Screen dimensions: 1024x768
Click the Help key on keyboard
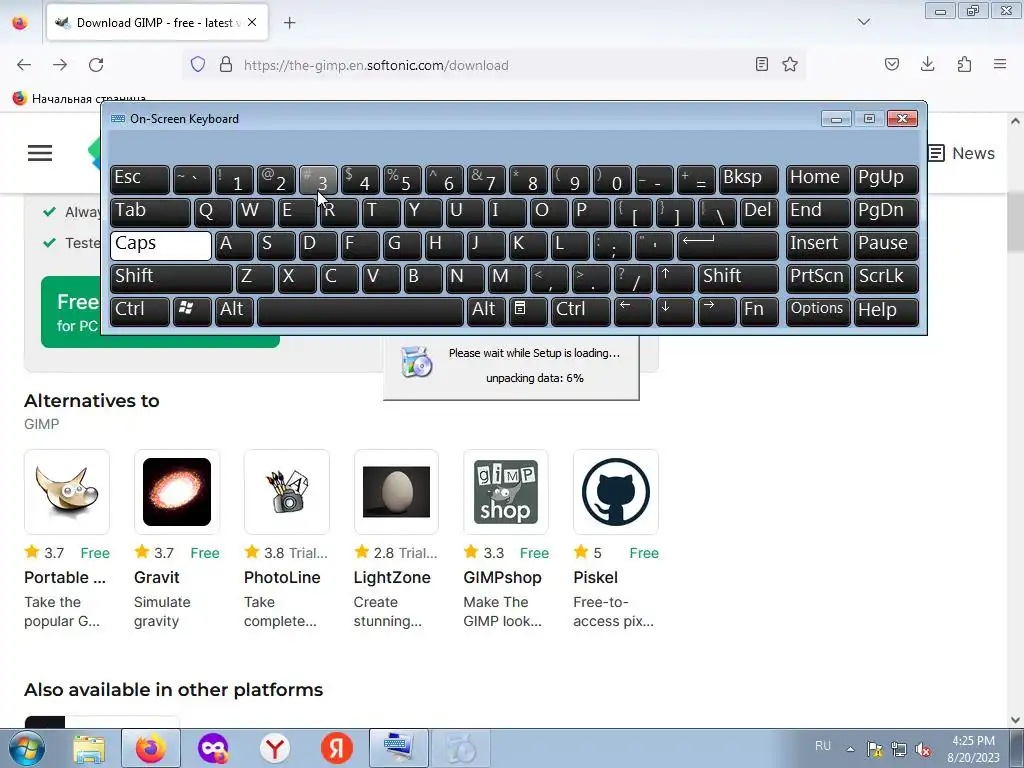(886, 311)
